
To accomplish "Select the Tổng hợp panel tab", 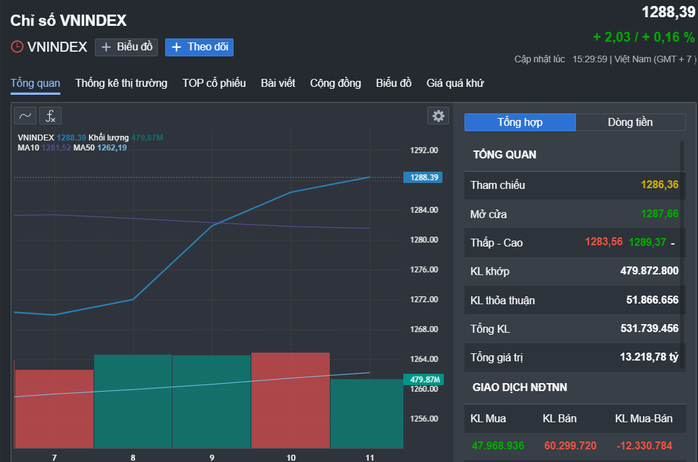I will click(x=520, y=122).
